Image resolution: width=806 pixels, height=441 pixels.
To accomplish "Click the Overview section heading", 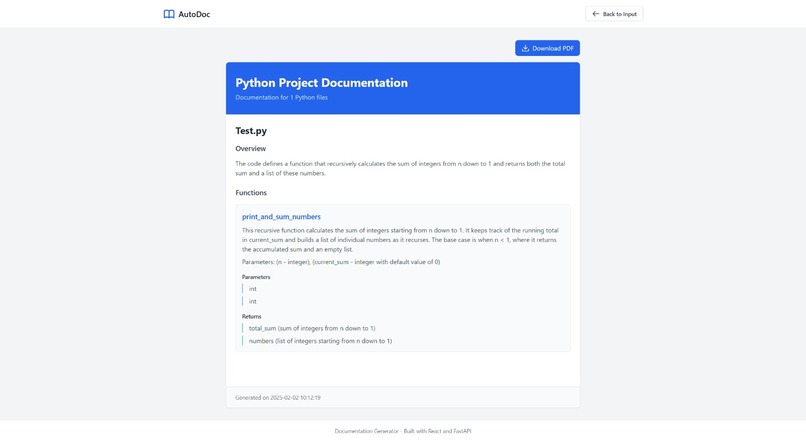I will point(250,149).
